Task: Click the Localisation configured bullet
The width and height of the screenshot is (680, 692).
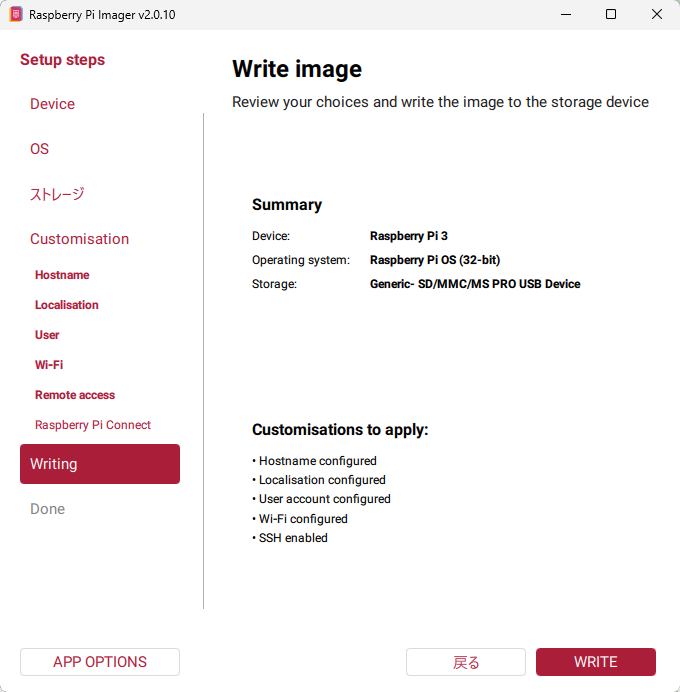Action: click(319, 480)
